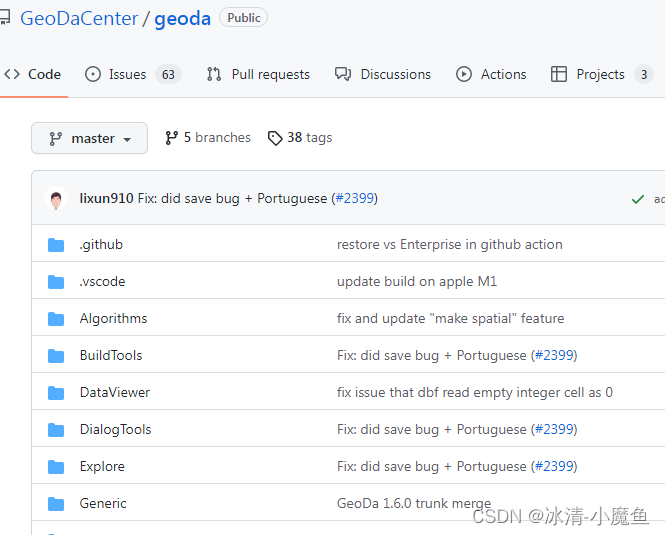Open #2399 link in DialogTools row
This screenshot has width=665, height=535.
(554, 429)
